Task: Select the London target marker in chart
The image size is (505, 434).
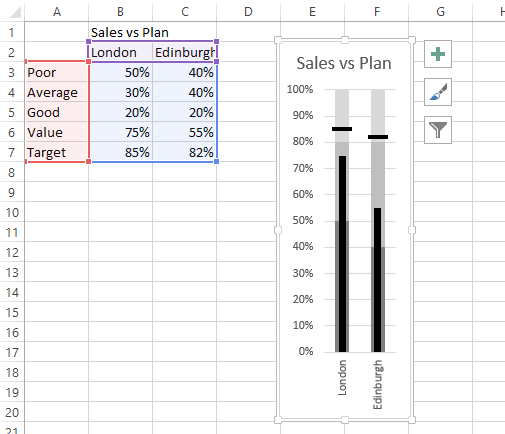Action: point(342,129)
